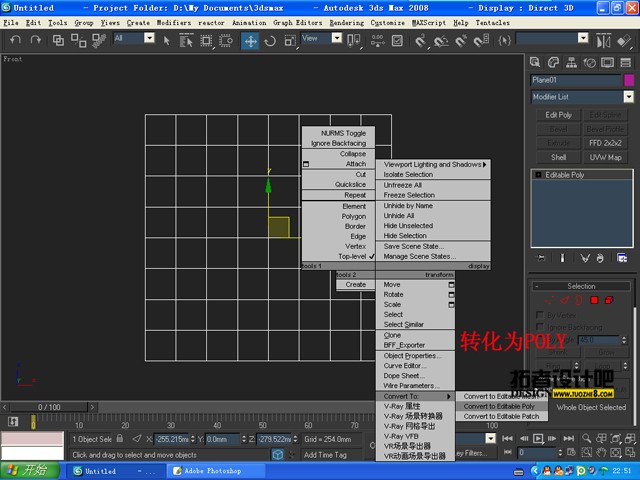Click the X coordinate field
The image size is (640, 480).
pos(172,439)
